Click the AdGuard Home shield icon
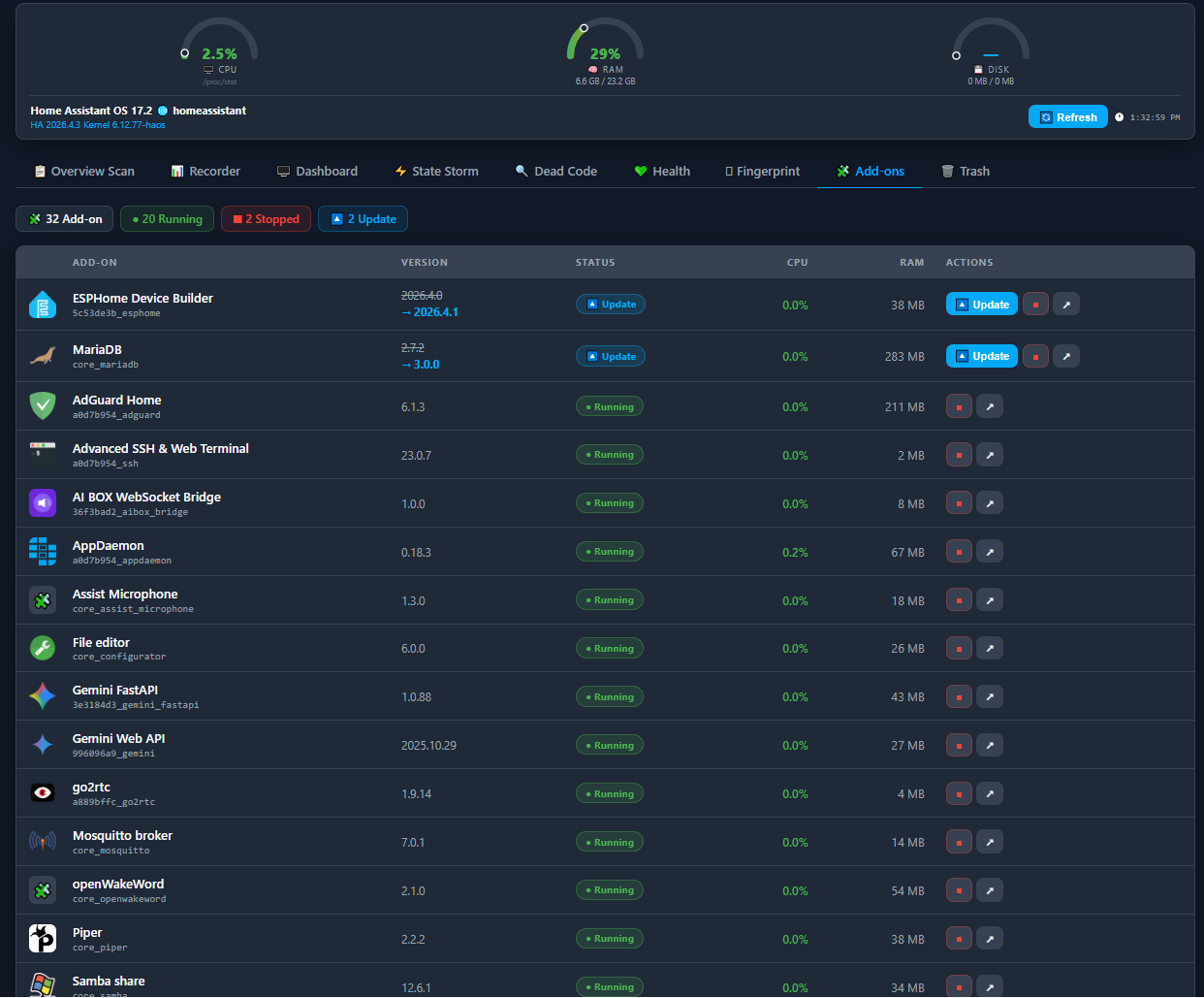 pyautogui.click(x=43, y=406)
